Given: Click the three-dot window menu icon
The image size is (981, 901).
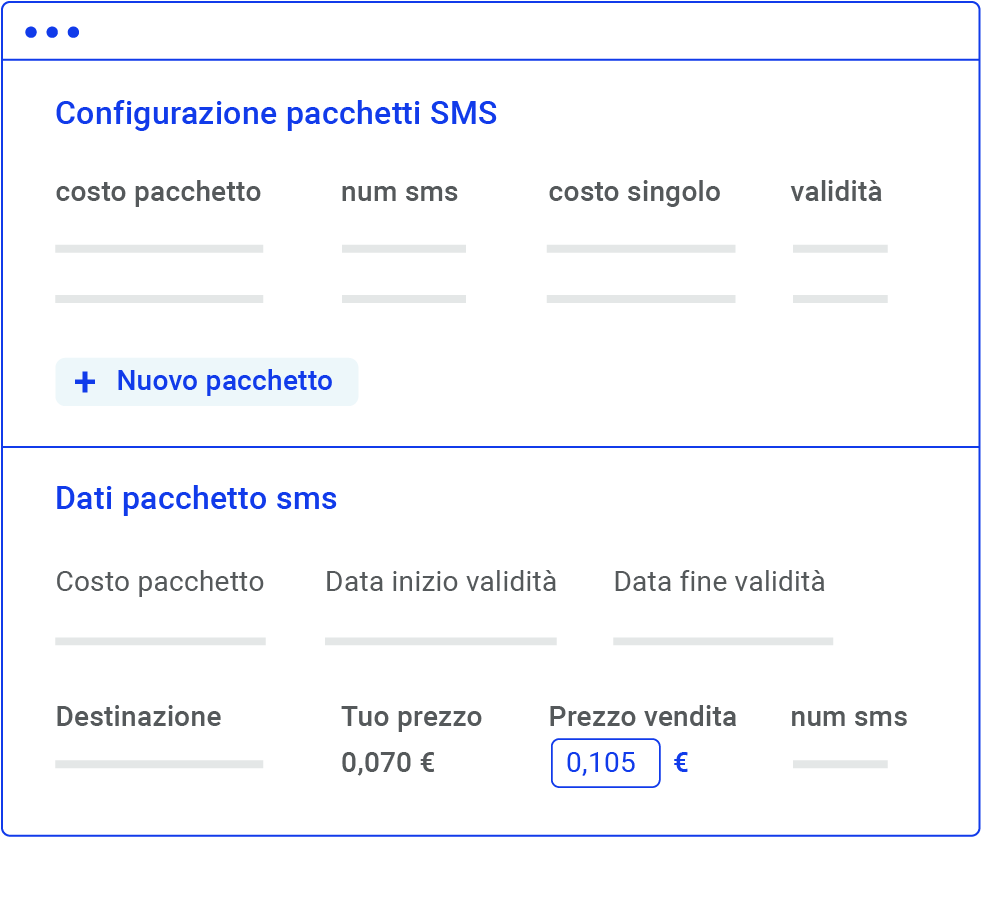Looking at the screenshot, I should [x=52, y=32].
